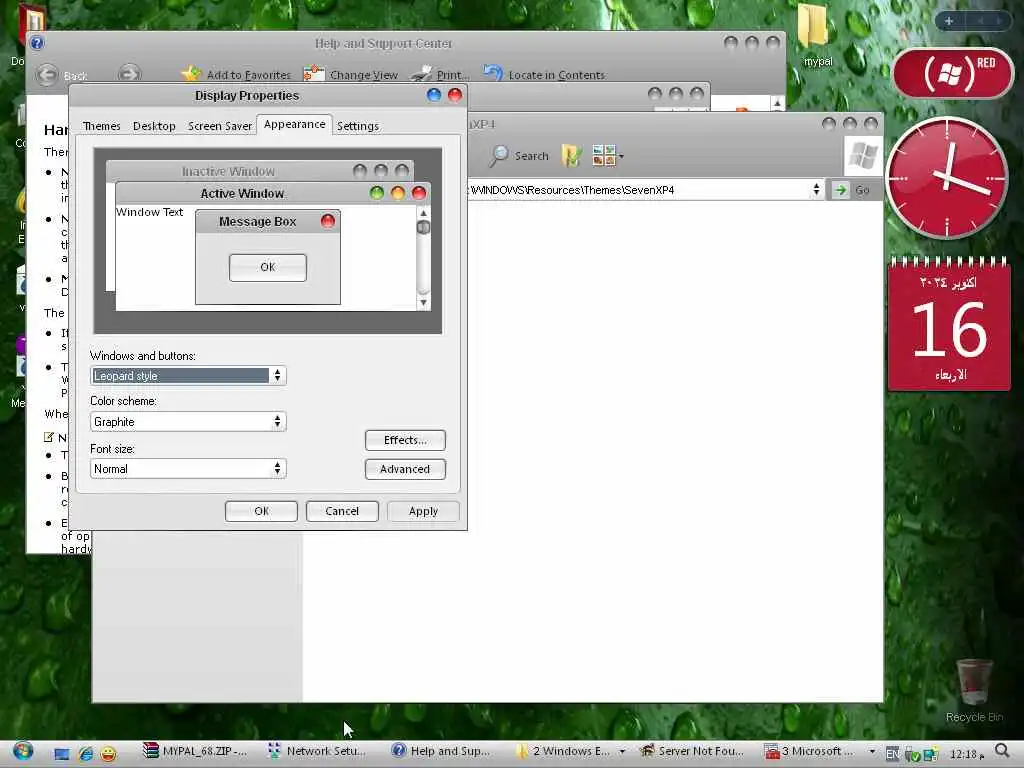Click Print in Help toolbar
This screenshot has height=768, width=1024.
pos(441,74)
